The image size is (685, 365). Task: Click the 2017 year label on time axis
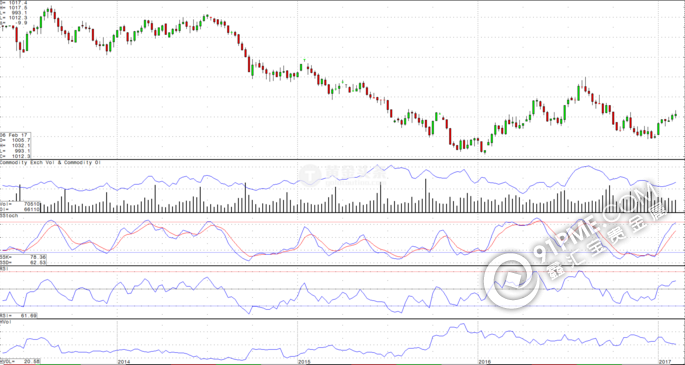coord(665,362)
